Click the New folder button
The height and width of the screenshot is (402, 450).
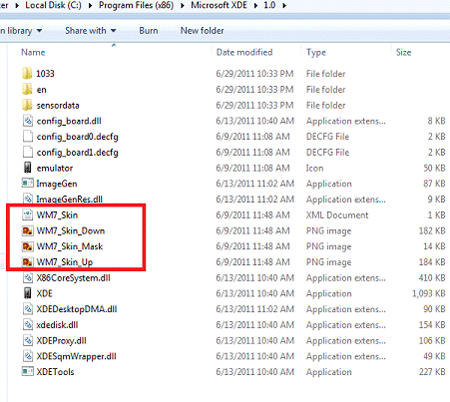click(x=202, y=31)
